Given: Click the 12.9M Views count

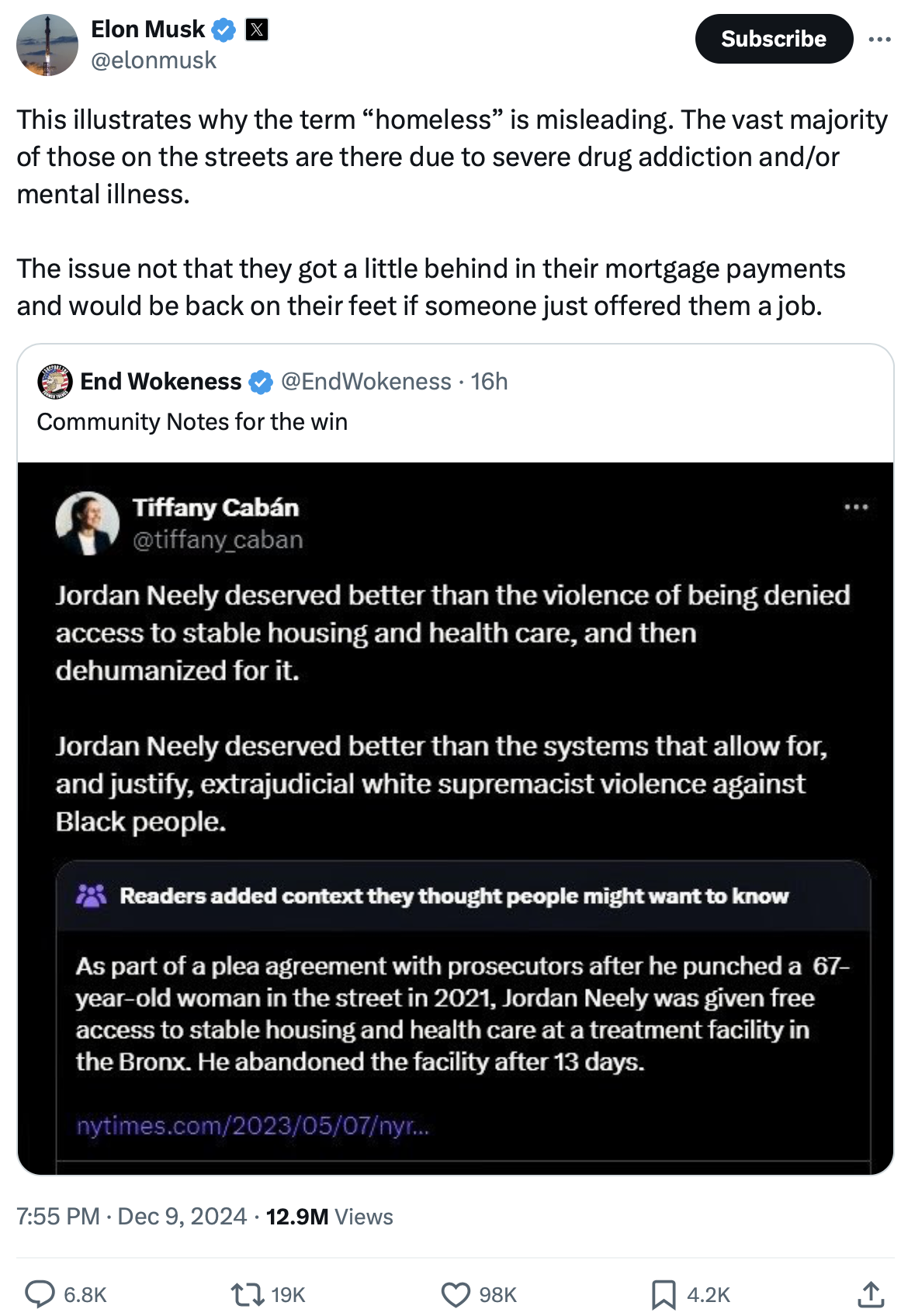Looking at the screenshot, I should point(329,1216).
